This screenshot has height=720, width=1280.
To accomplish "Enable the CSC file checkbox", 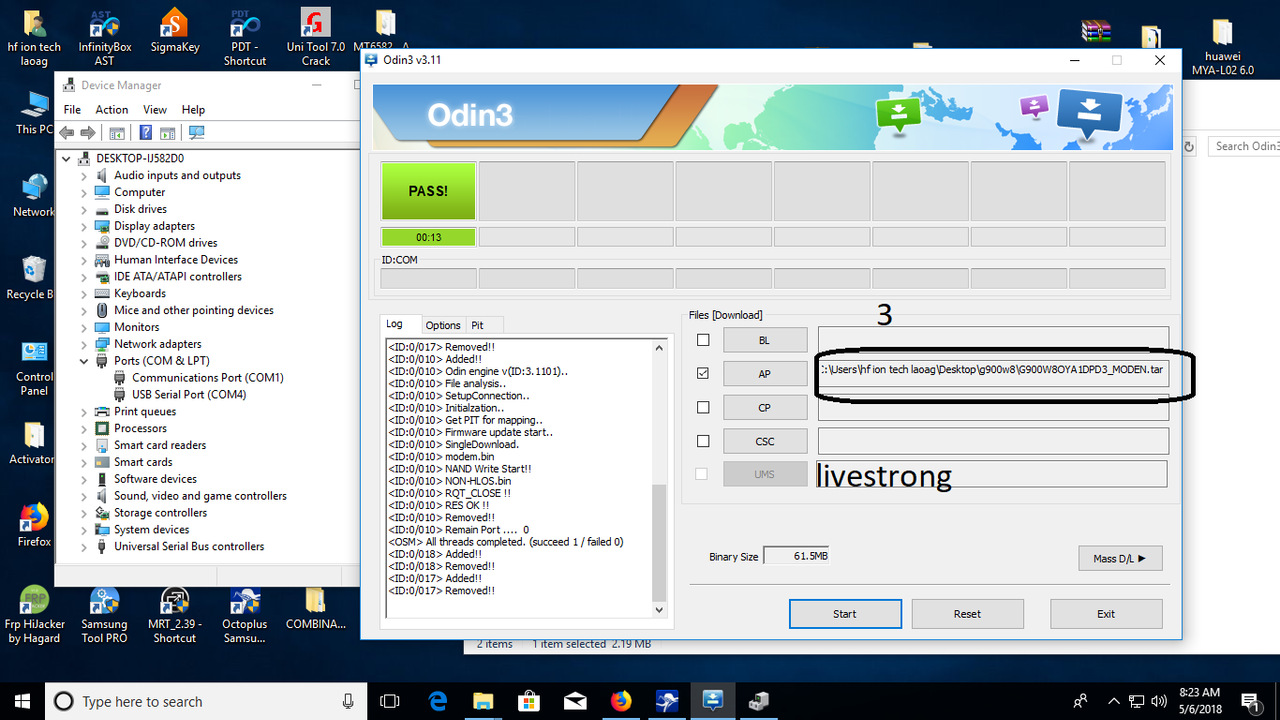I will [703, 441].
